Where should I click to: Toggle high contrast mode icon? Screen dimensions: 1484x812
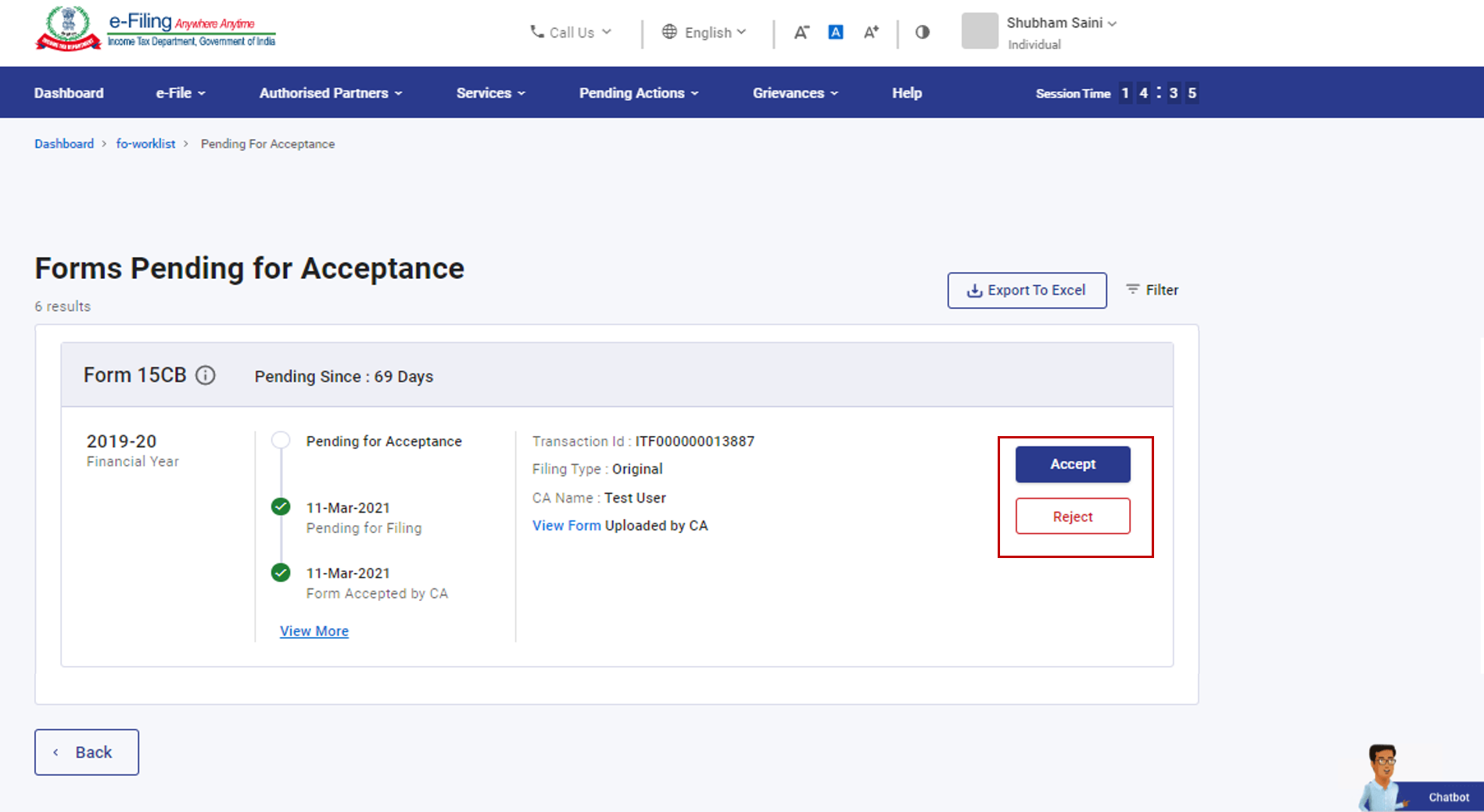click(923, 32)
